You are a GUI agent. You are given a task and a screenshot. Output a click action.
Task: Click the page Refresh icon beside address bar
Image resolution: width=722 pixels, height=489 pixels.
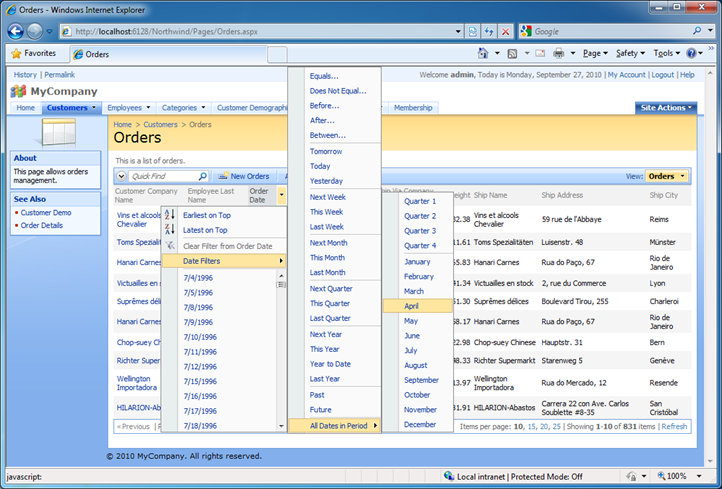(491, 31)
